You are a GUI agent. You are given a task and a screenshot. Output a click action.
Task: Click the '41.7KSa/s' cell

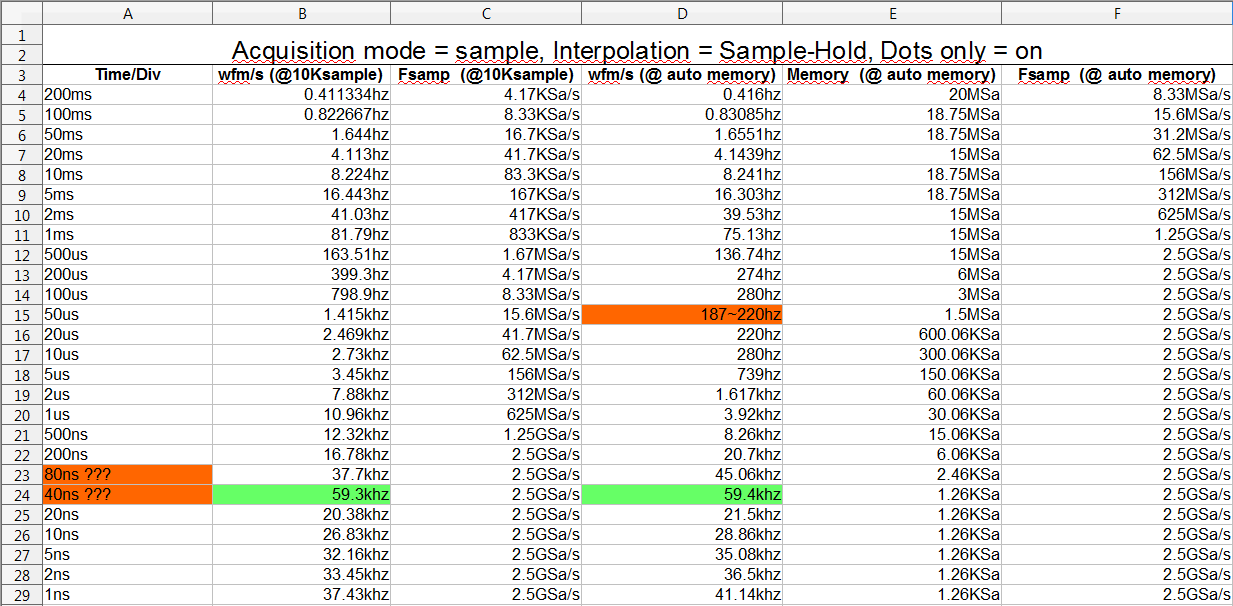click(x=486, y=154)
